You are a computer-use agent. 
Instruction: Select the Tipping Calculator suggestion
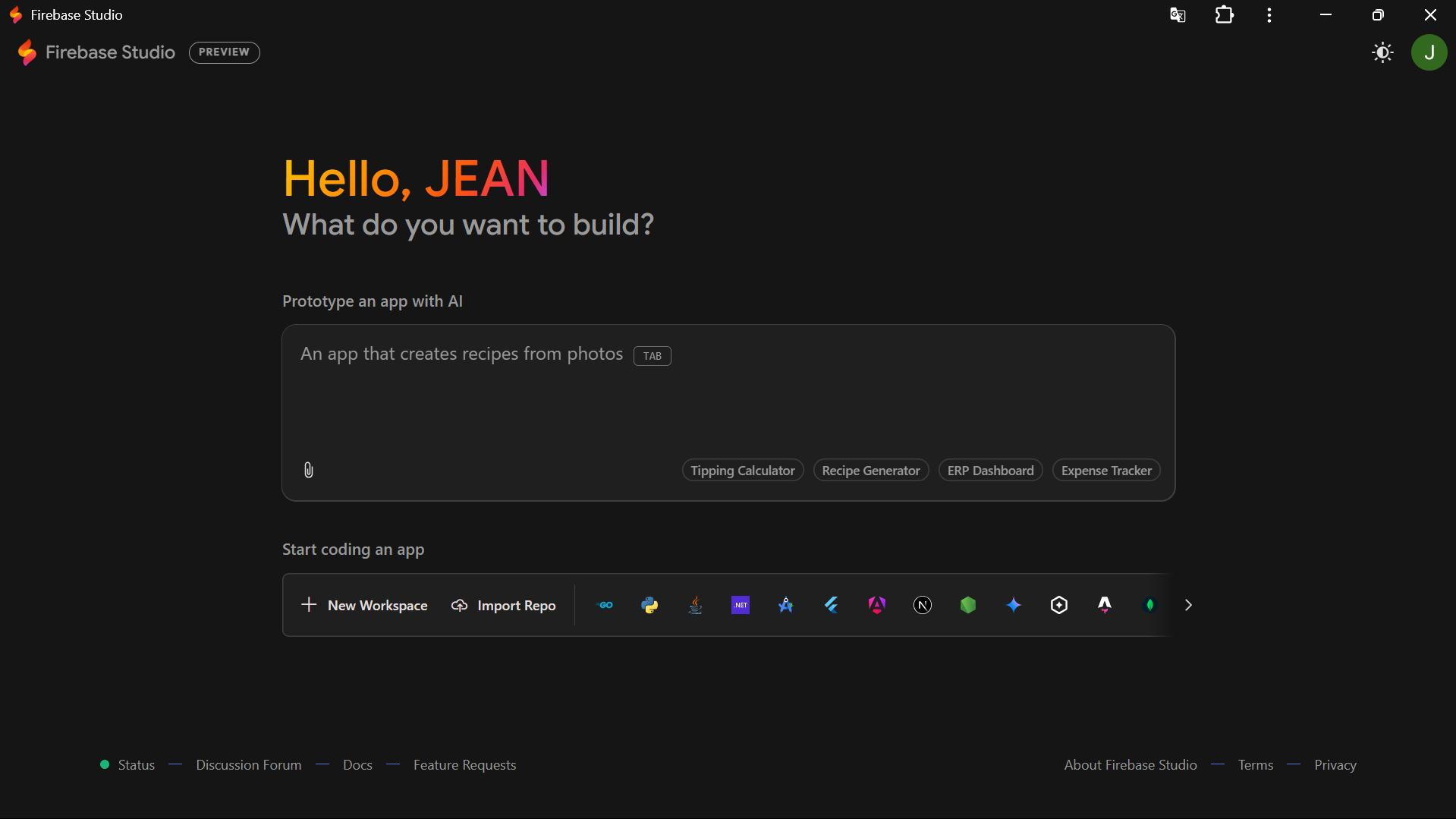pos(743,471)
